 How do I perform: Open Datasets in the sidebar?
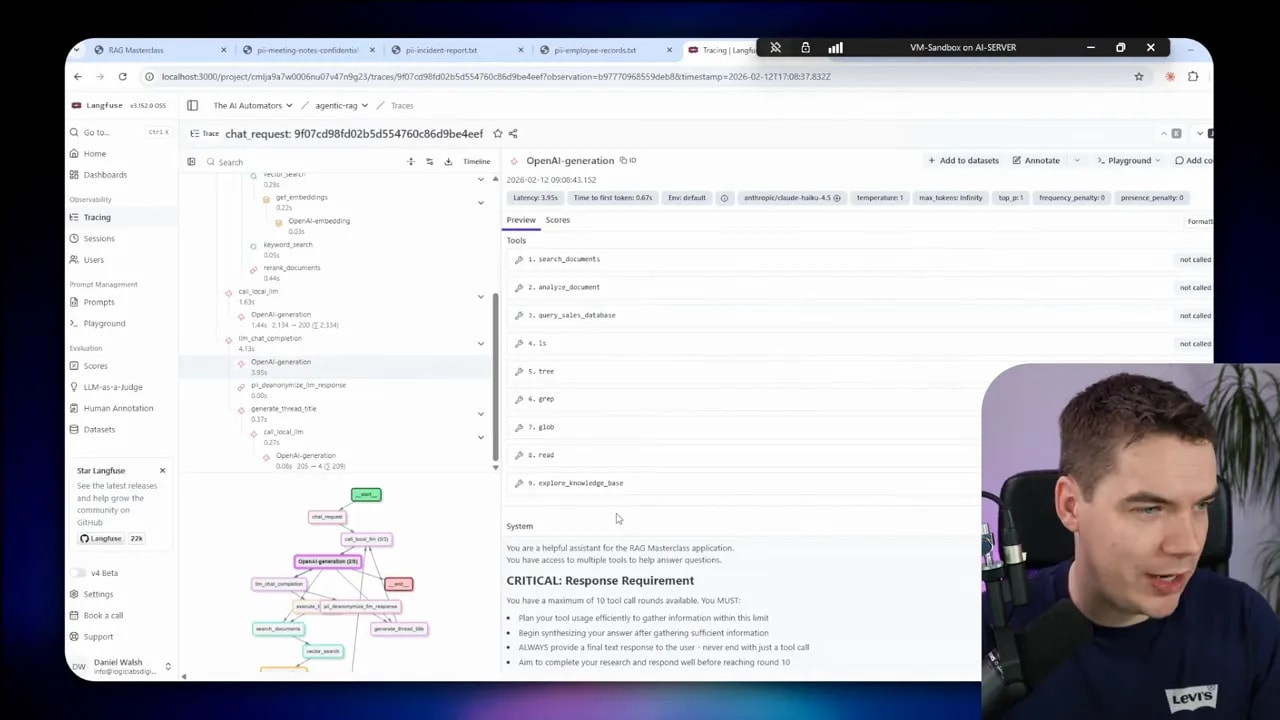tap(99, 429)
